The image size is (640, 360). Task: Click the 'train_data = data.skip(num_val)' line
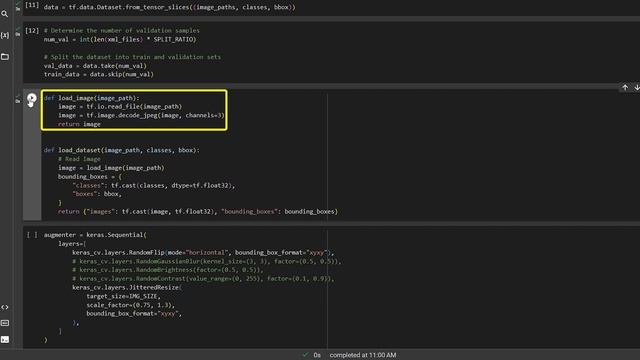[99, 74]
